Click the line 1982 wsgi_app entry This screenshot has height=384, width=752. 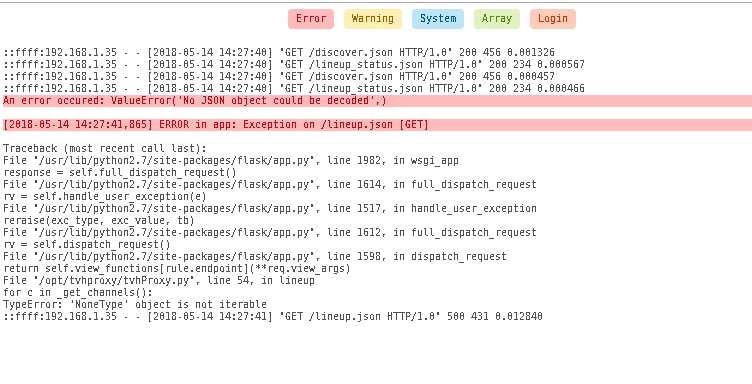[x=231, y=161]
